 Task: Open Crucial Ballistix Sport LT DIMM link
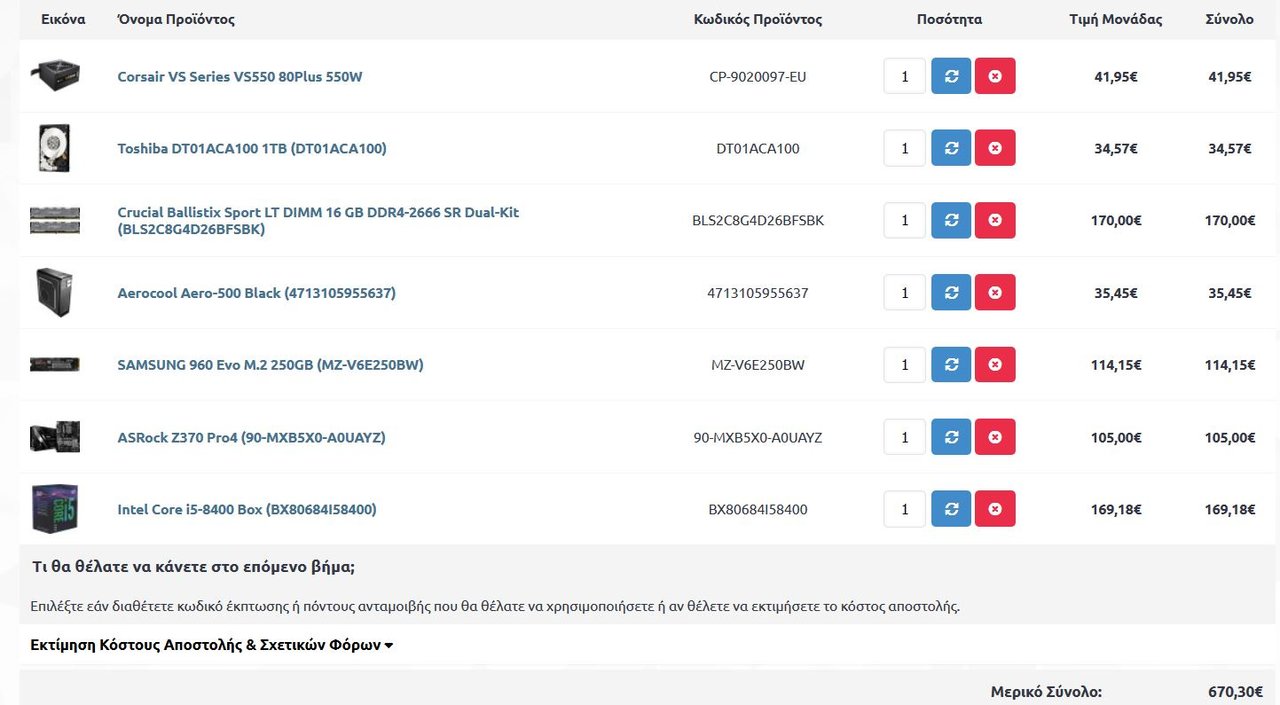tap(318, 220)
